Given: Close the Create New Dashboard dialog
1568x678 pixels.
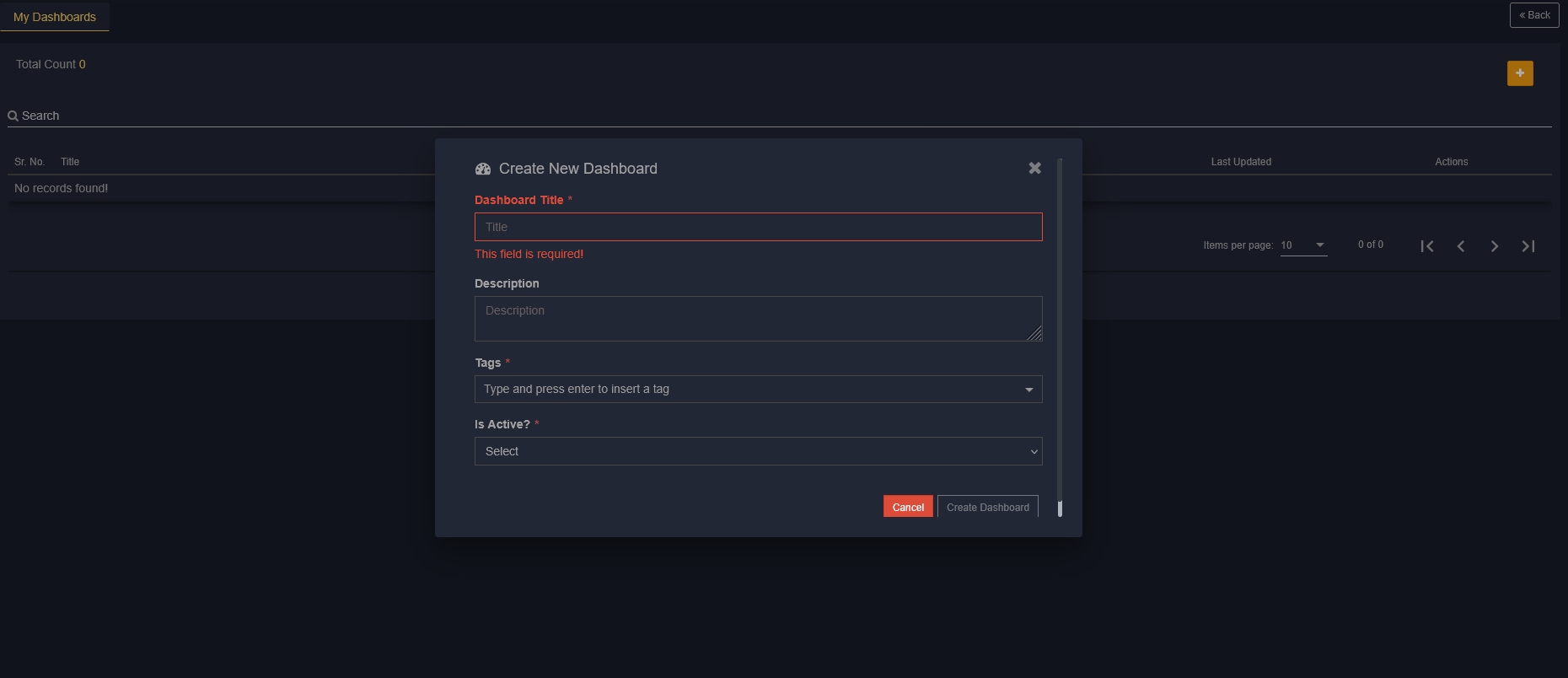Looking at the screenshot, I should (1034, 168).
